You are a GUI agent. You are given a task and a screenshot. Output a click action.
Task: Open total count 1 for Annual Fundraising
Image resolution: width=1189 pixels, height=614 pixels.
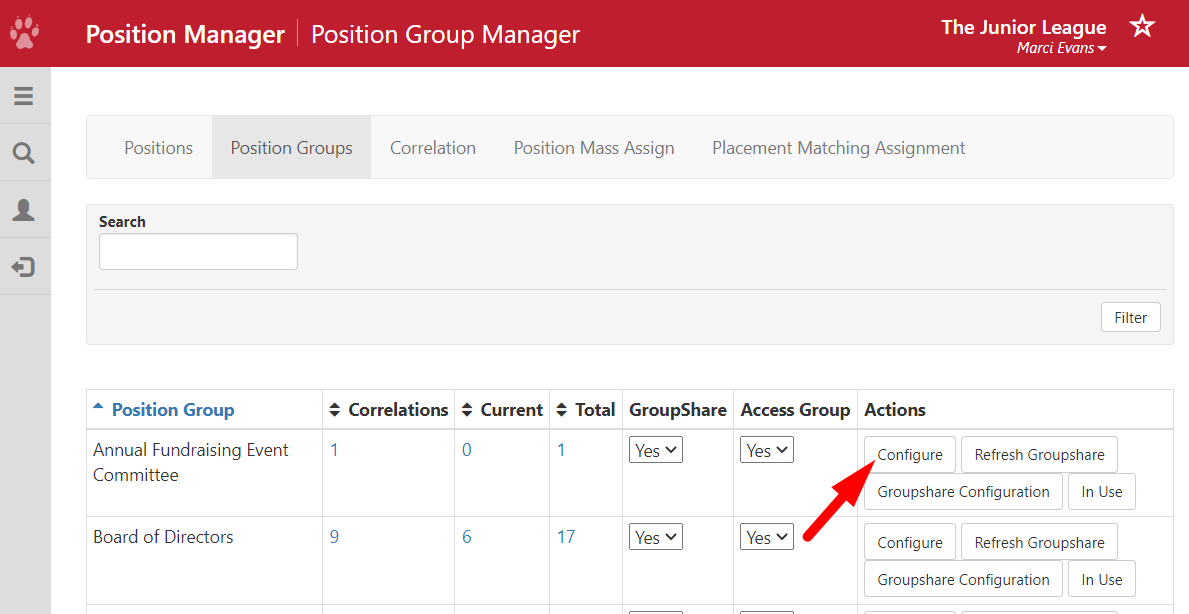point(561,450)
